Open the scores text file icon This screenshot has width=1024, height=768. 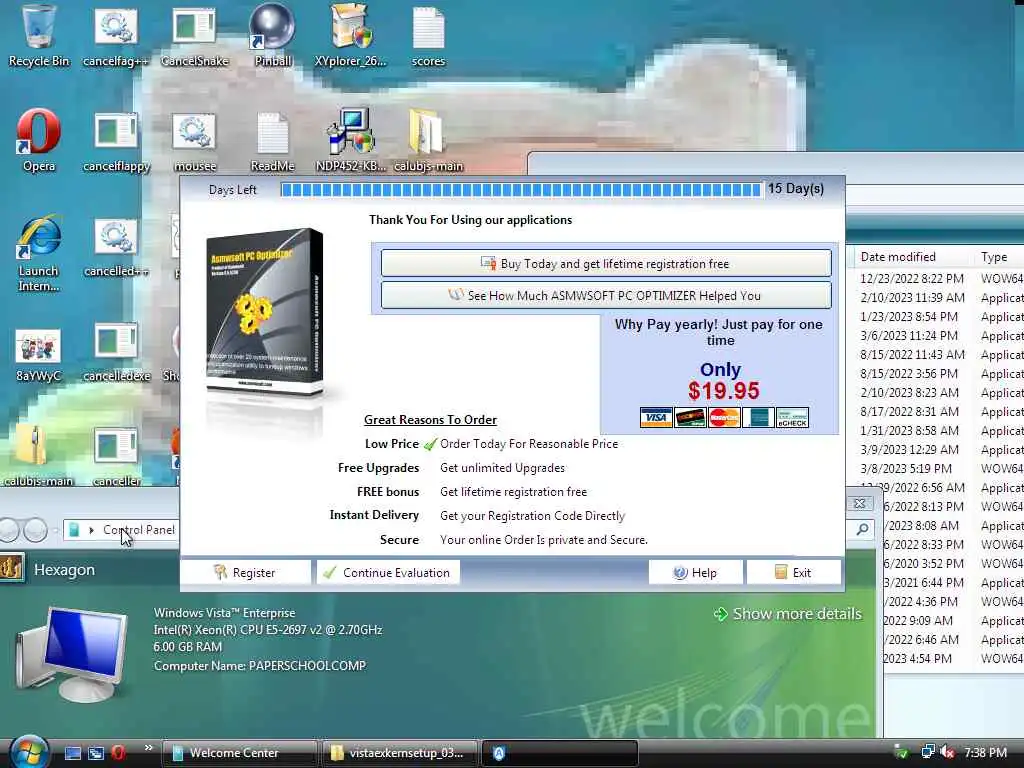point(428,36)
